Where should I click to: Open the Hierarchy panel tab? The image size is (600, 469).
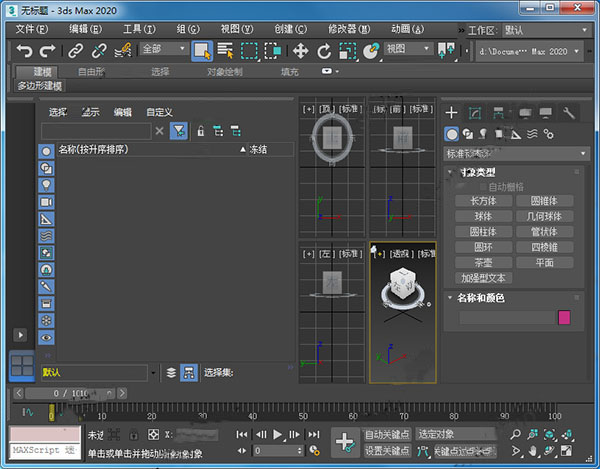pyautogui.click(x=498, y=113)
